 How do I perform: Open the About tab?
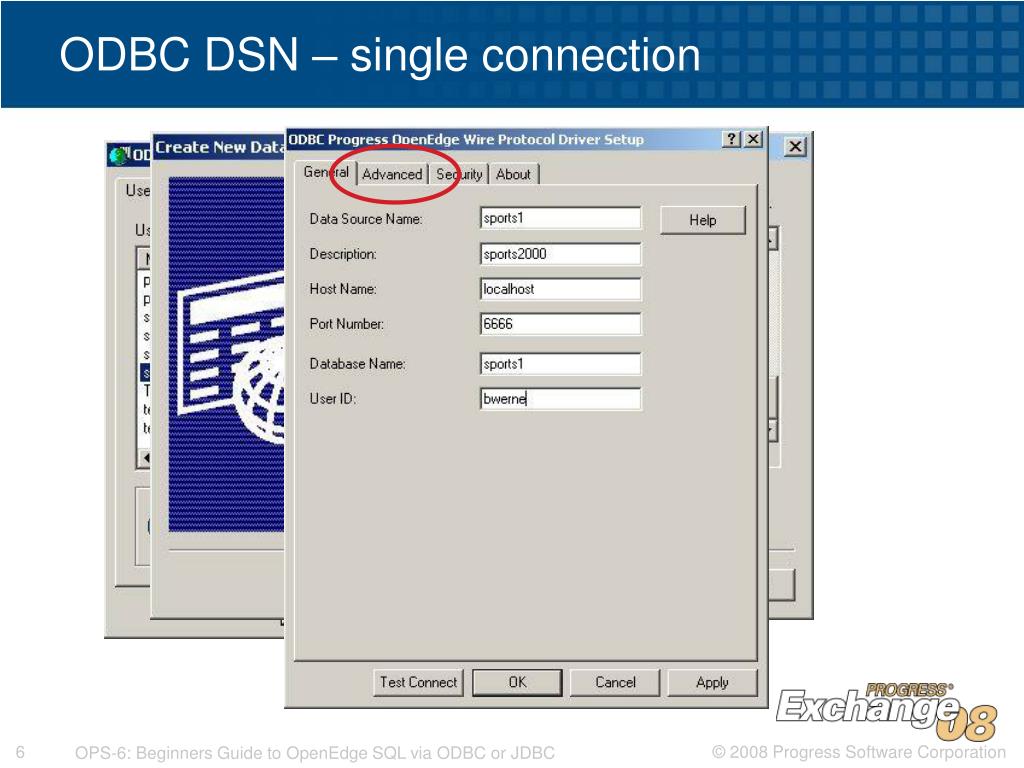(x=513, y=174)
